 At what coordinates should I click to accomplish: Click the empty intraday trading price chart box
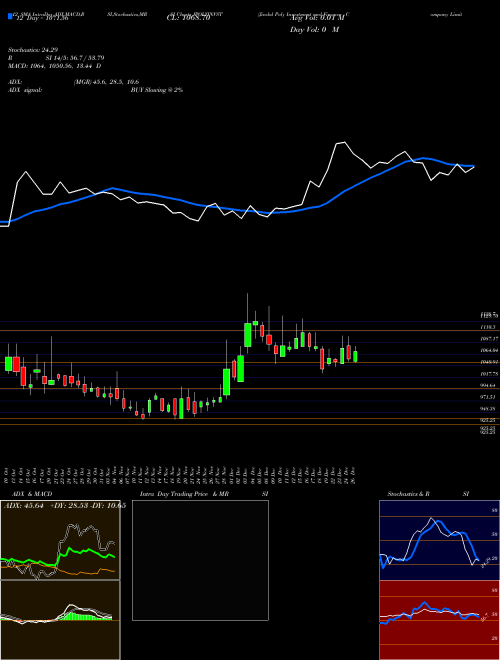pos(200,560)
